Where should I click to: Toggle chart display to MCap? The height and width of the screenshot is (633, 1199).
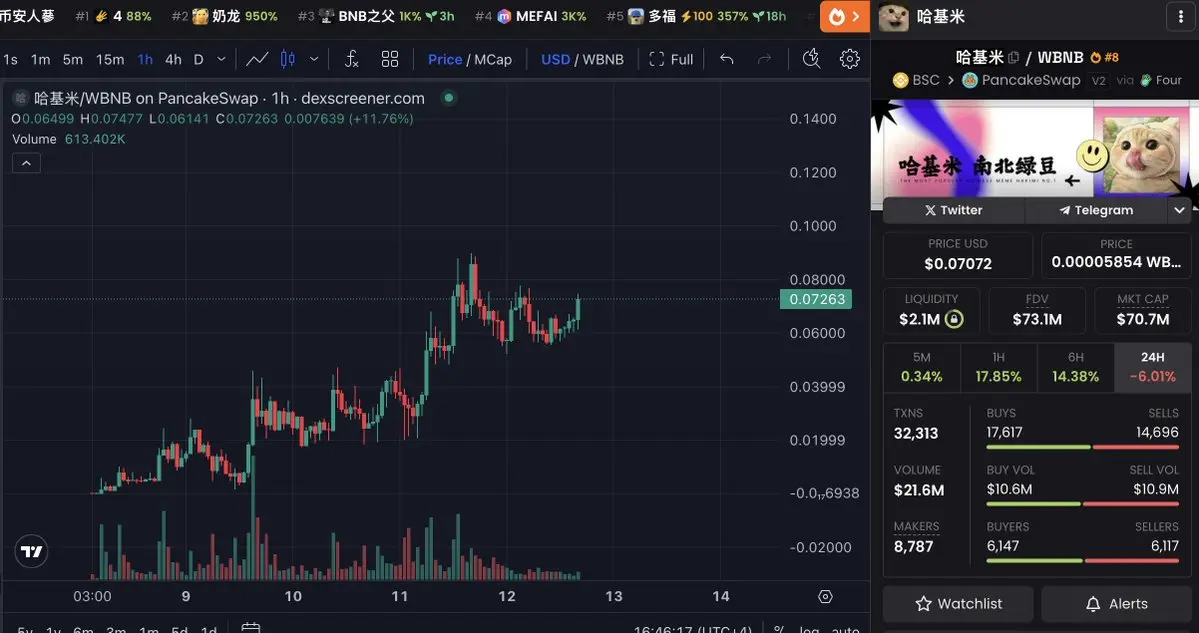coord(492,59)
